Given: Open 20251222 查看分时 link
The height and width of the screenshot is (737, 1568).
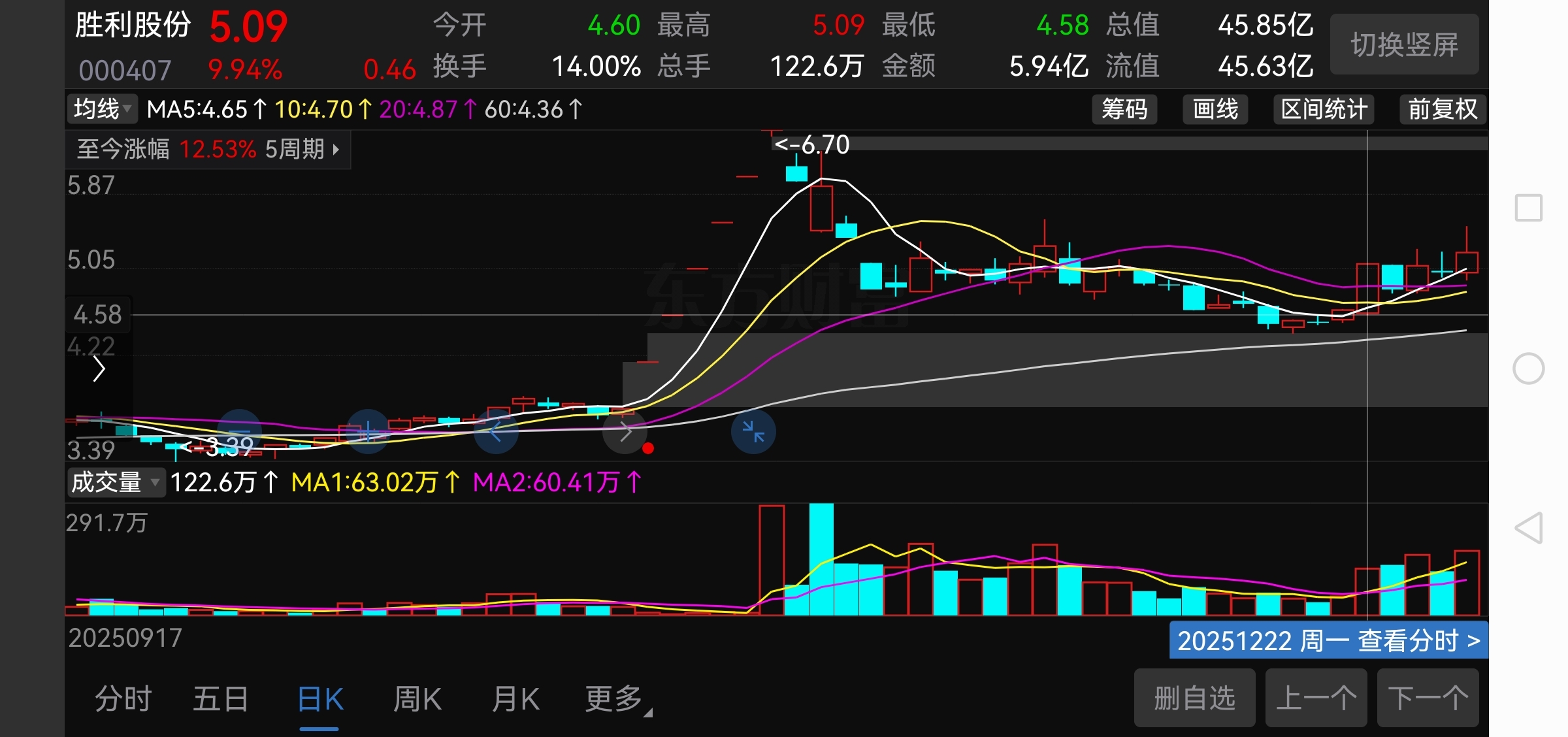Looking at the screenshot, I should click(x=1328, y=641).
